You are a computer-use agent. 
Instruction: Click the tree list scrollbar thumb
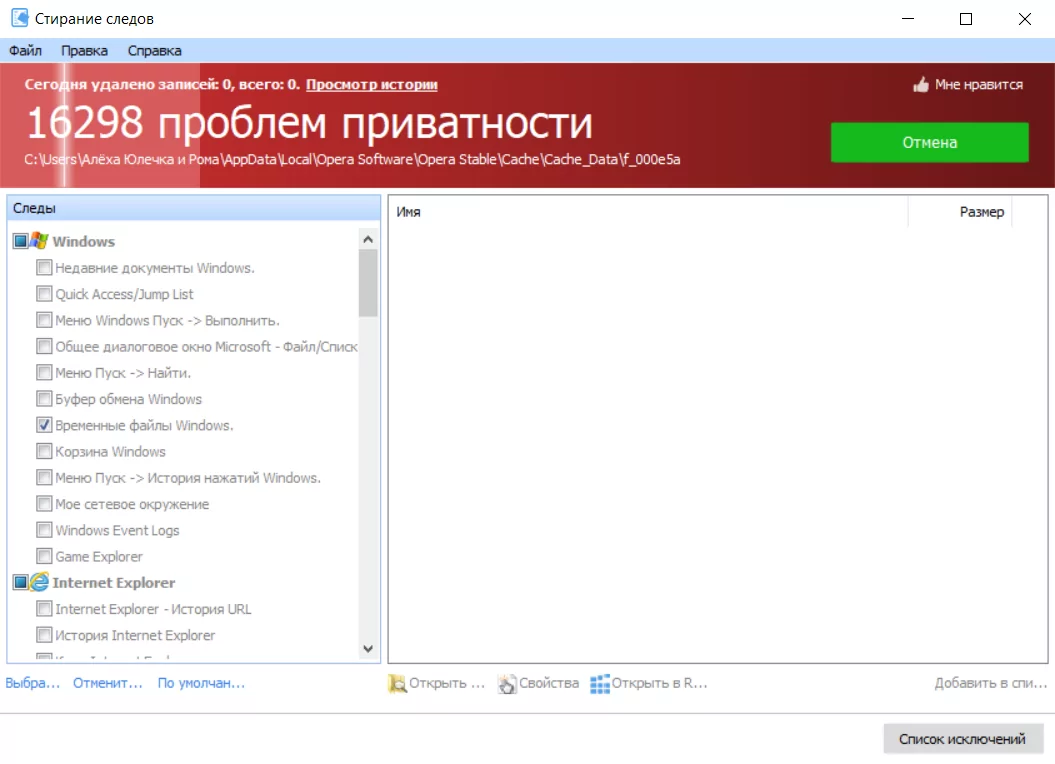click(368, 283)
